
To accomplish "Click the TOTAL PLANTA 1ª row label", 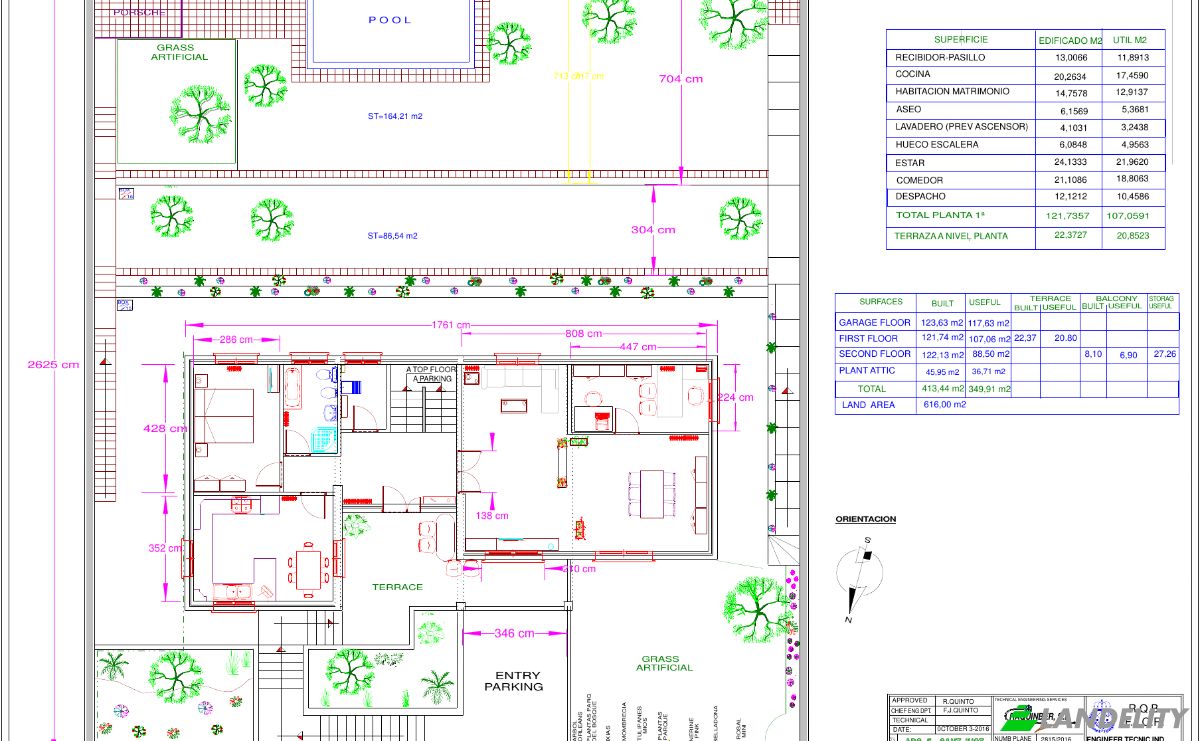I will 941,216.
